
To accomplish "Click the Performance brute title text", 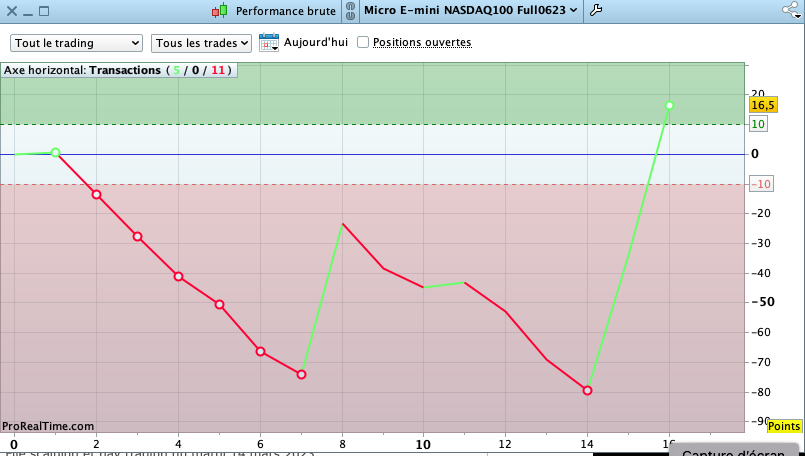I will coord(285,11).
